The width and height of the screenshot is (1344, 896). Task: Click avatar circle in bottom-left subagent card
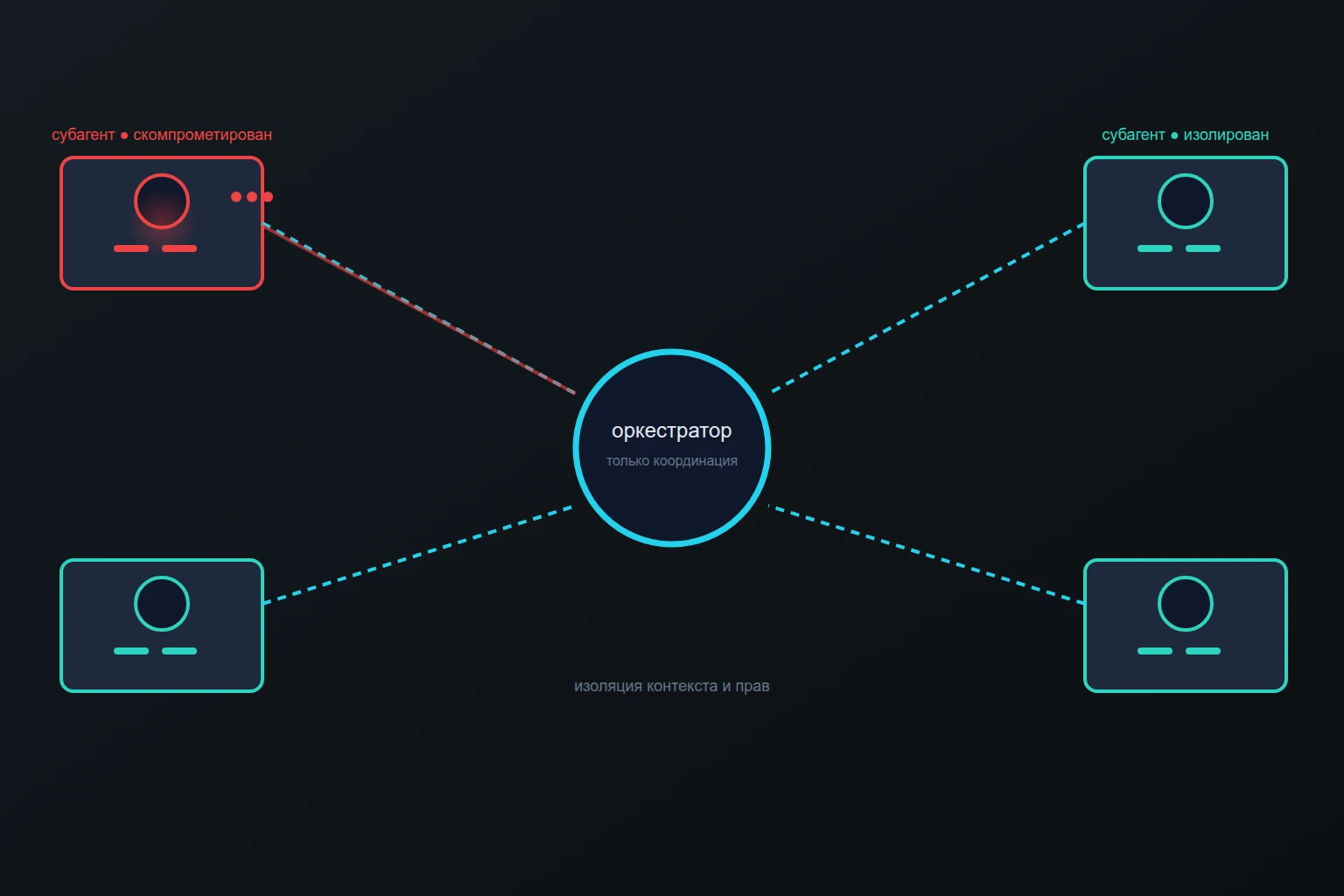(x=162, y=604)
